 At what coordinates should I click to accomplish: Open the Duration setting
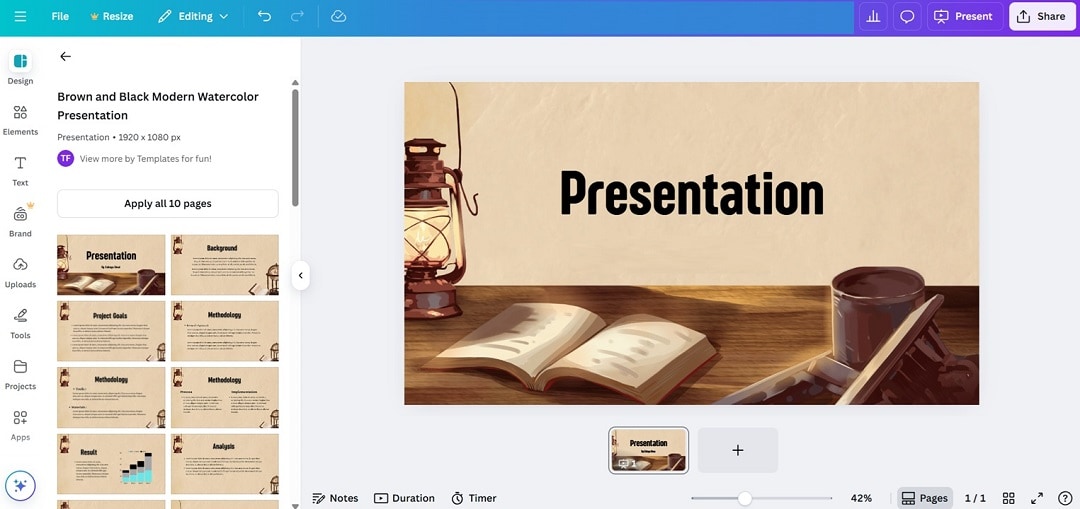click(404, 498)
